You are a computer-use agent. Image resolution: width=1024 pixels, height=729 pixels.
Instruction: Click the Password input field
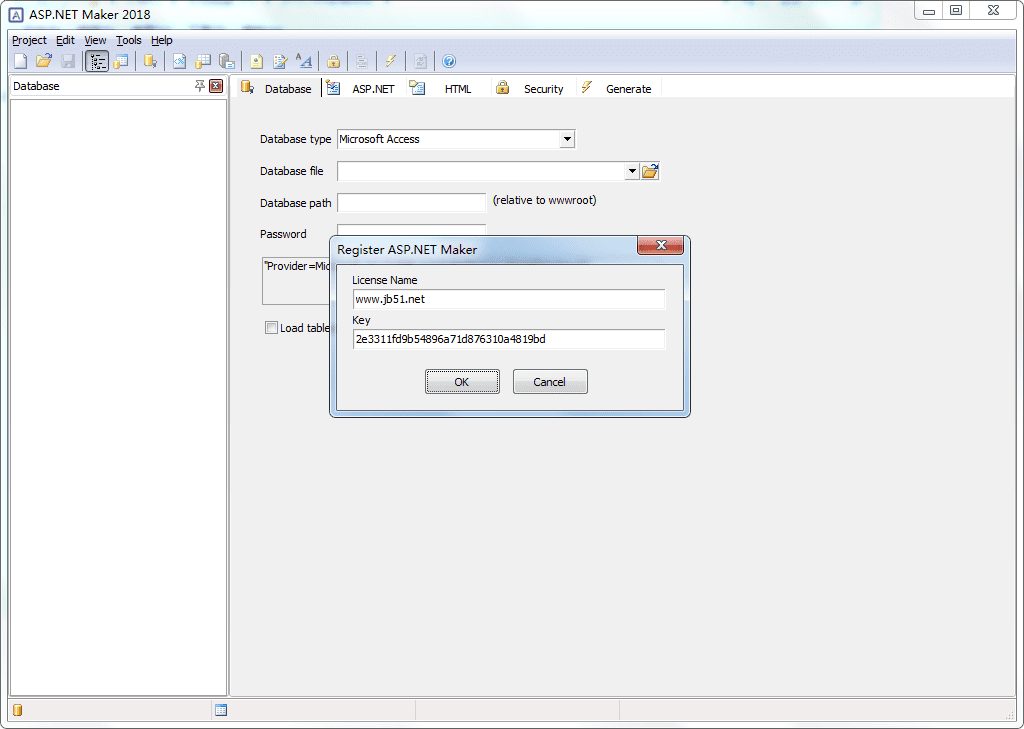pos(411,230)
